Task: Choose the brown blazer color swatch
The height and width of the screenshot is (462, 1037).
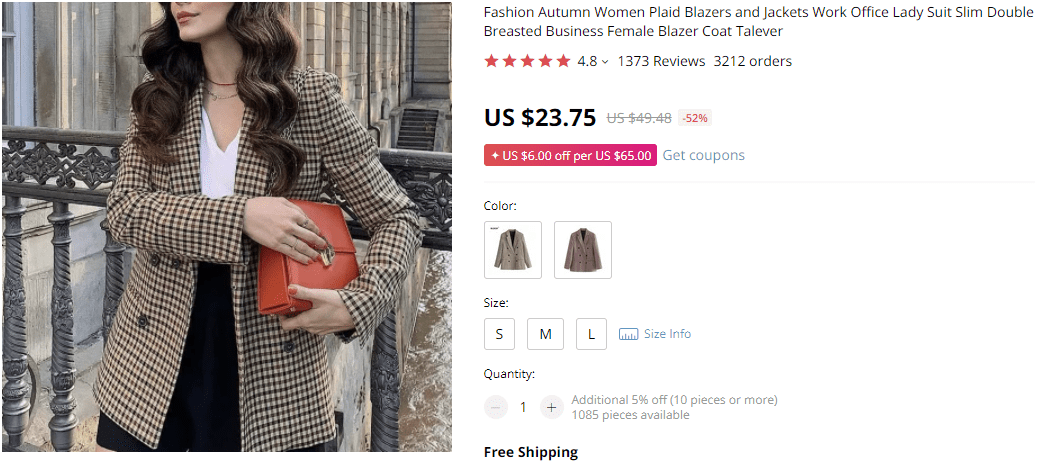Action: tap(583, 250)
